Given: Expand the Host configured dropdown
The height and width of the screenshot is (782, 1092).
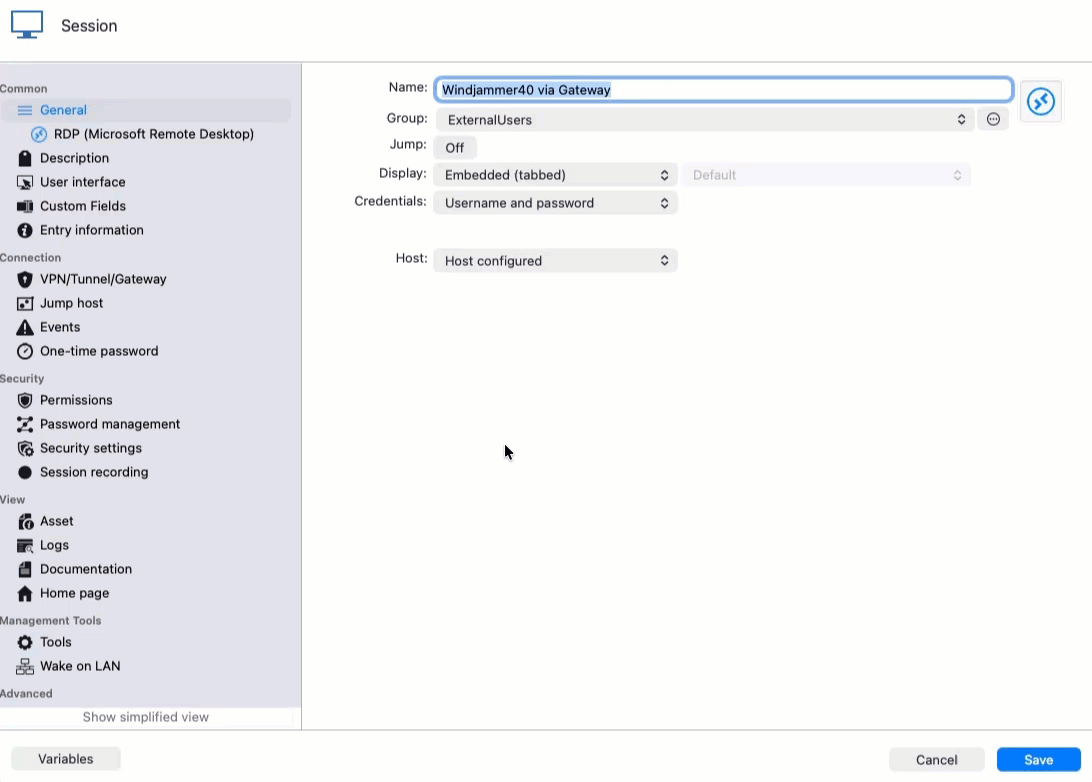Looking at the screenshot, I should click(x=555, y=261).
